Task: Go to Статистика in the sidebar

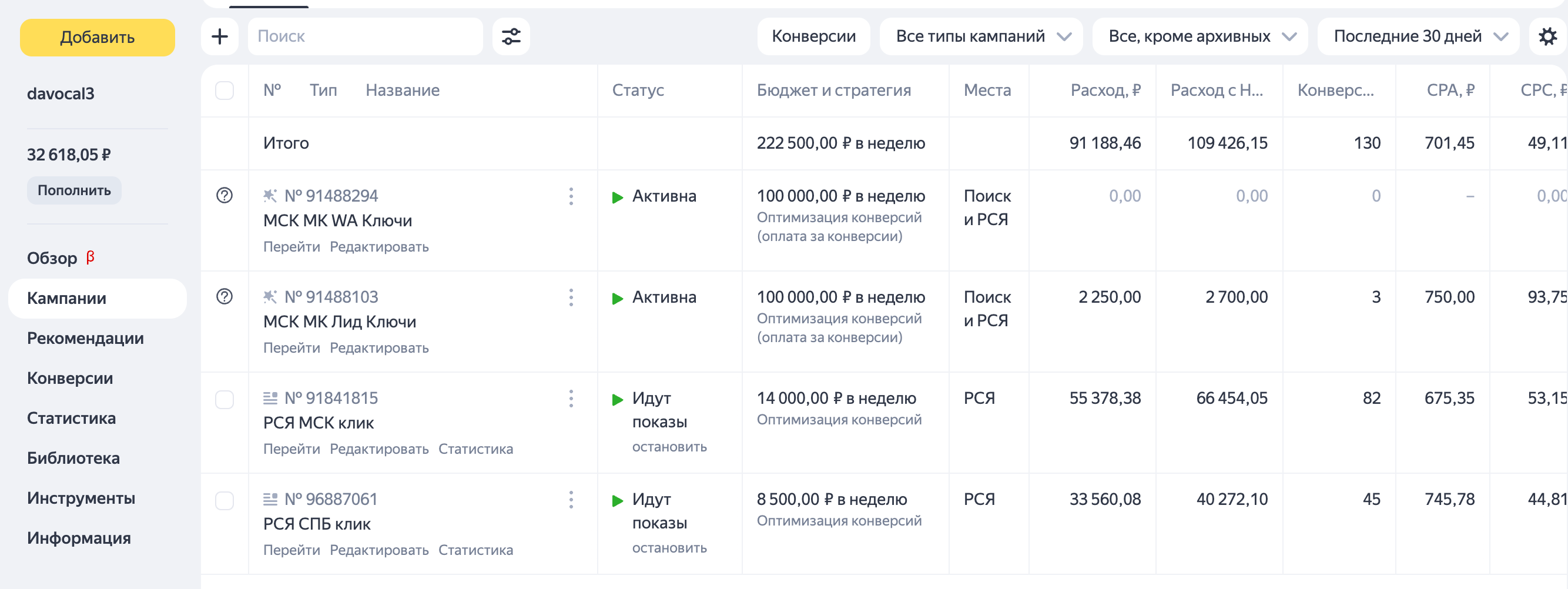Action: [71, 418]
